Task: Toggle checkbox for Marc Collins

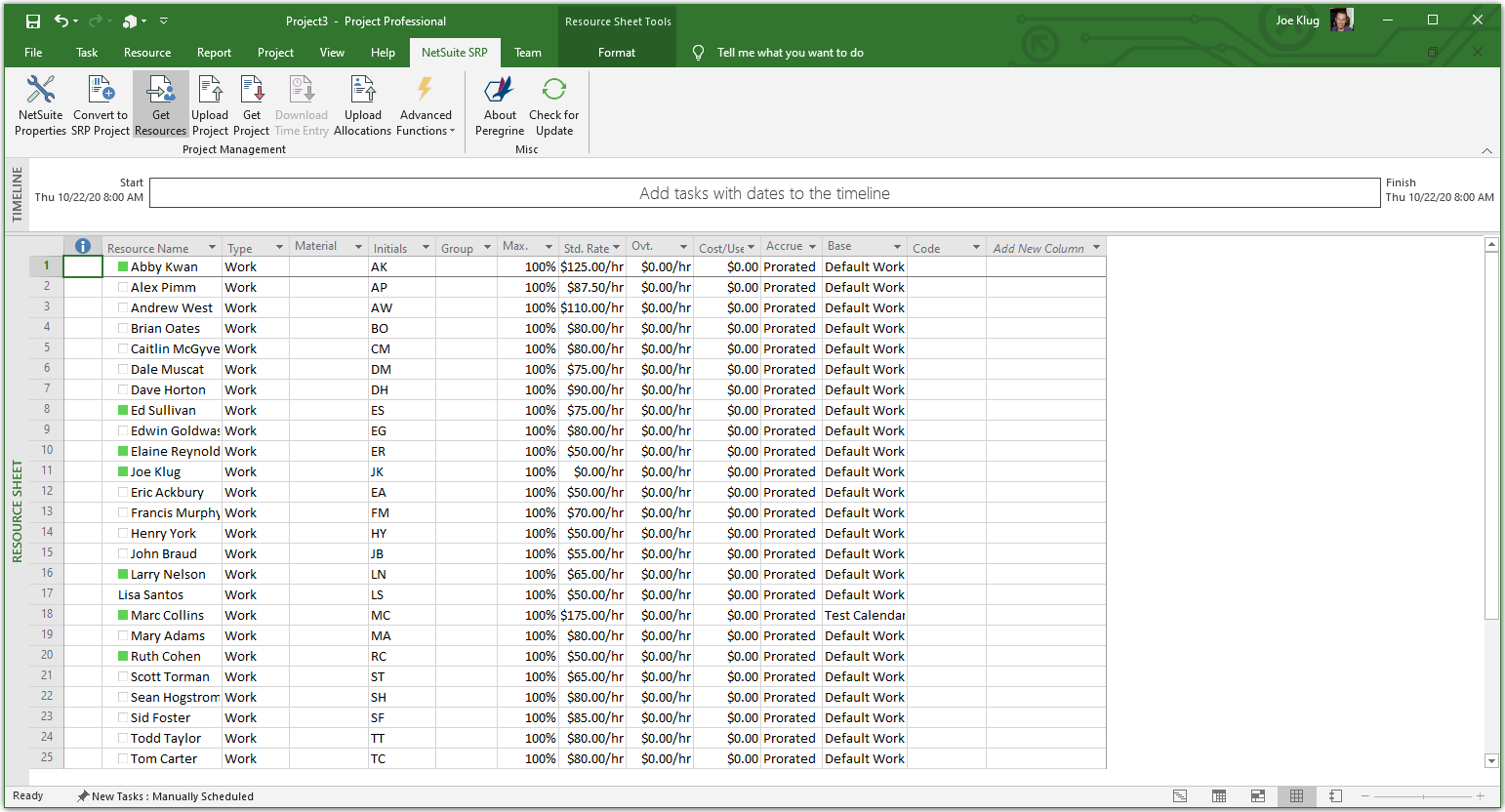Action: click(x=123, y=616)
